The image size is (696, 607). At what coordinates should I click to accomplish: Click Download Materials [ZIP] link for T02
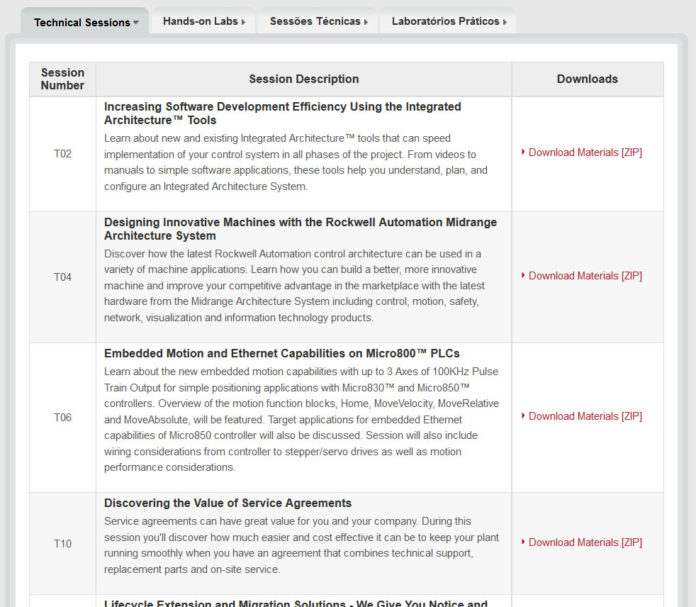click(585, 152)
